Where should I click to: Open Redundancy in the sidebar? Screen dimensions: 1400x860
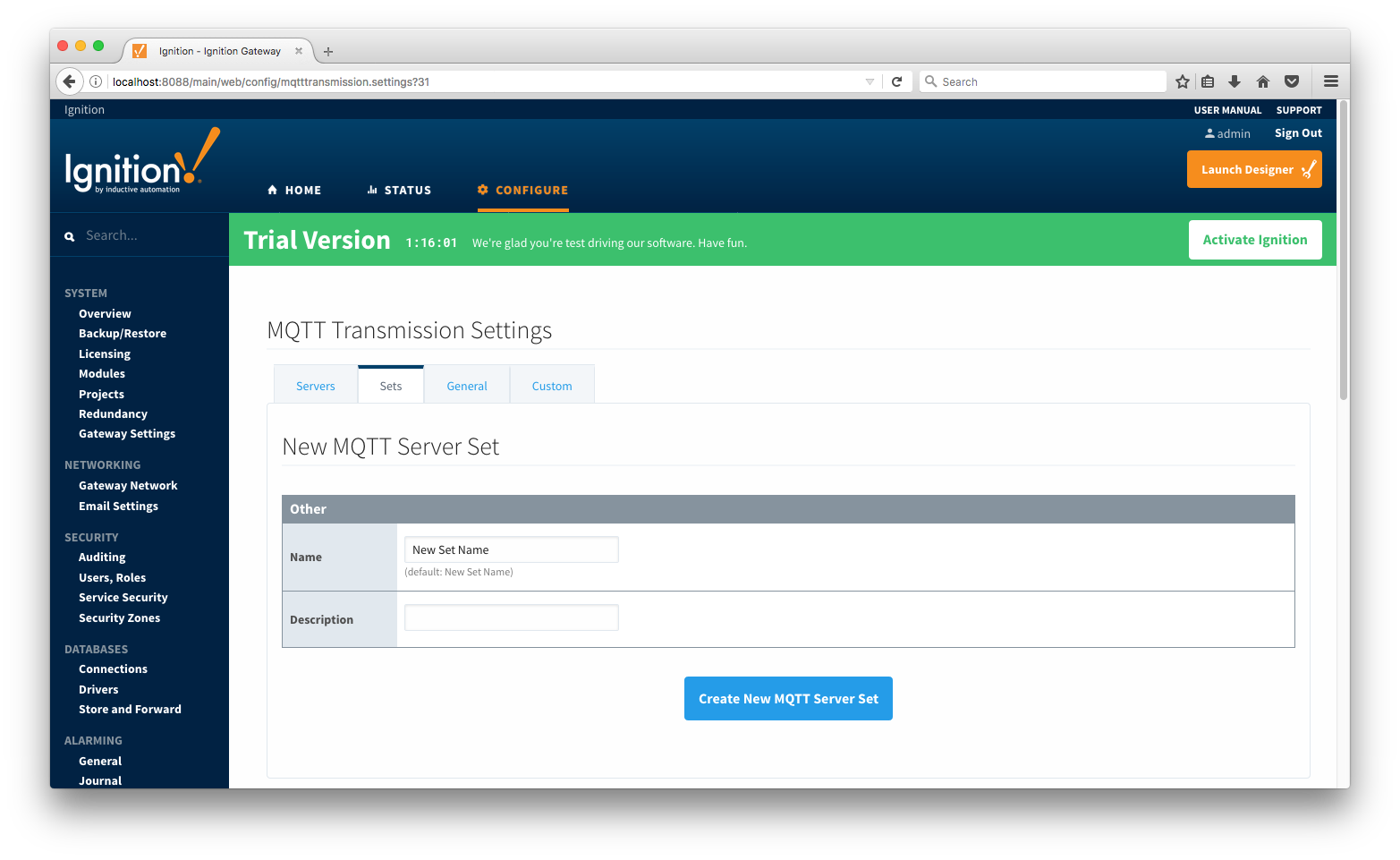(113, 413)
